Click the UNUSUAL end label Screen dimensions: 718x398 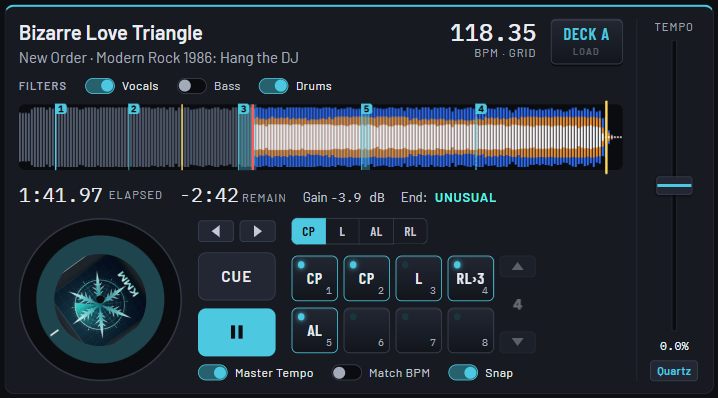click(x=465, y=197)
